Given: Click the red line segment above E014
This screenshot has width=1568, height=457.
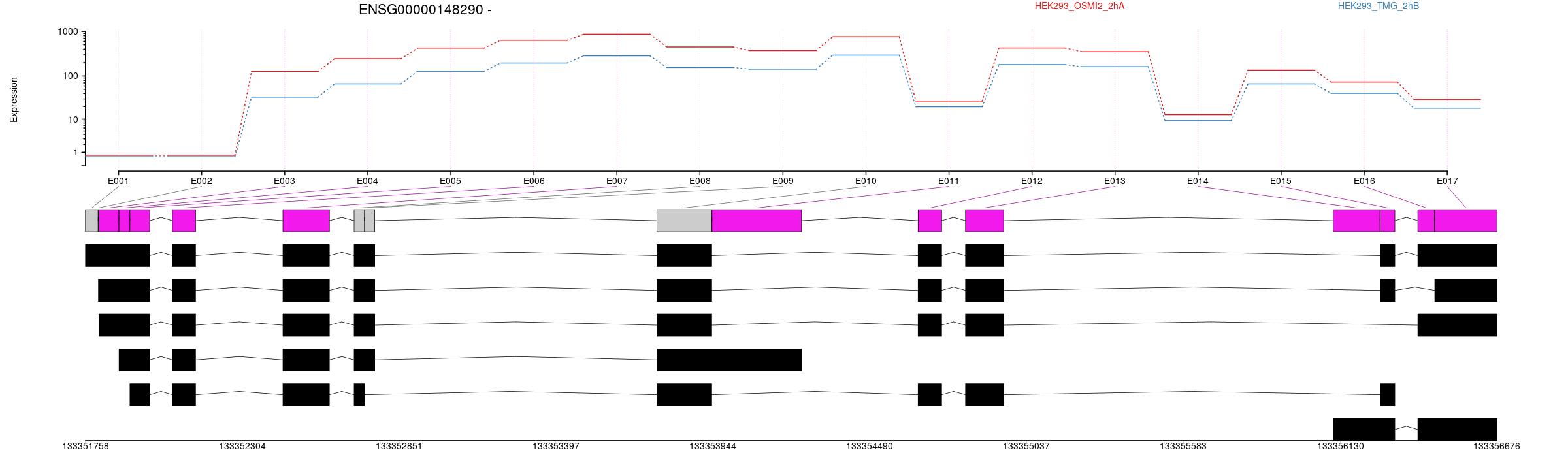Looking at the screenshot, I should [1198, 115].
